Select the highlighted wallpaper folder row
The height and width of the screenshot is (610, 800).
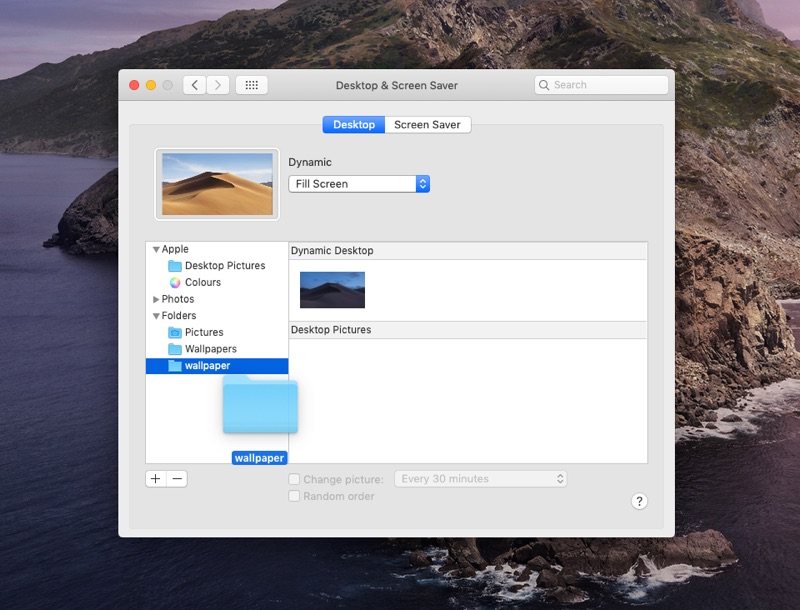click(217, 366)
